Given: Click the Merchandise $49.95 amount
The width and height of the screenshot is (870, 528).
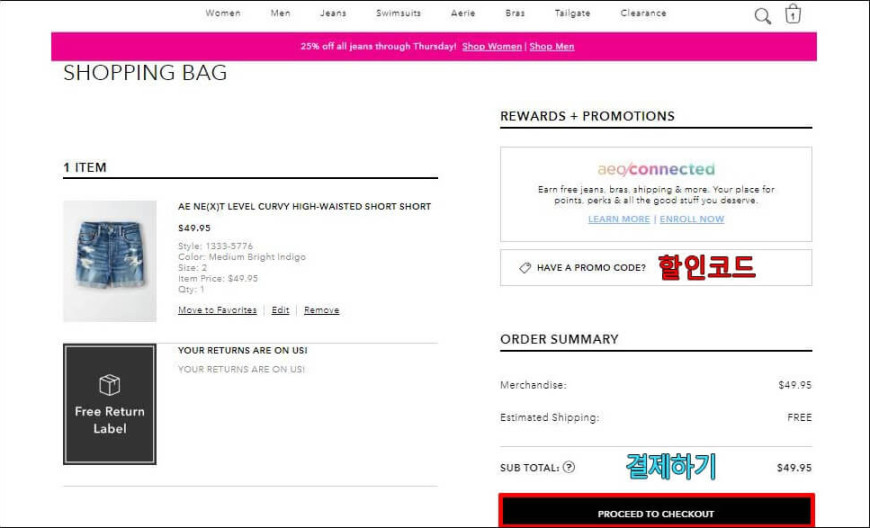Looking at the screenshot, I should pos(795,385).
